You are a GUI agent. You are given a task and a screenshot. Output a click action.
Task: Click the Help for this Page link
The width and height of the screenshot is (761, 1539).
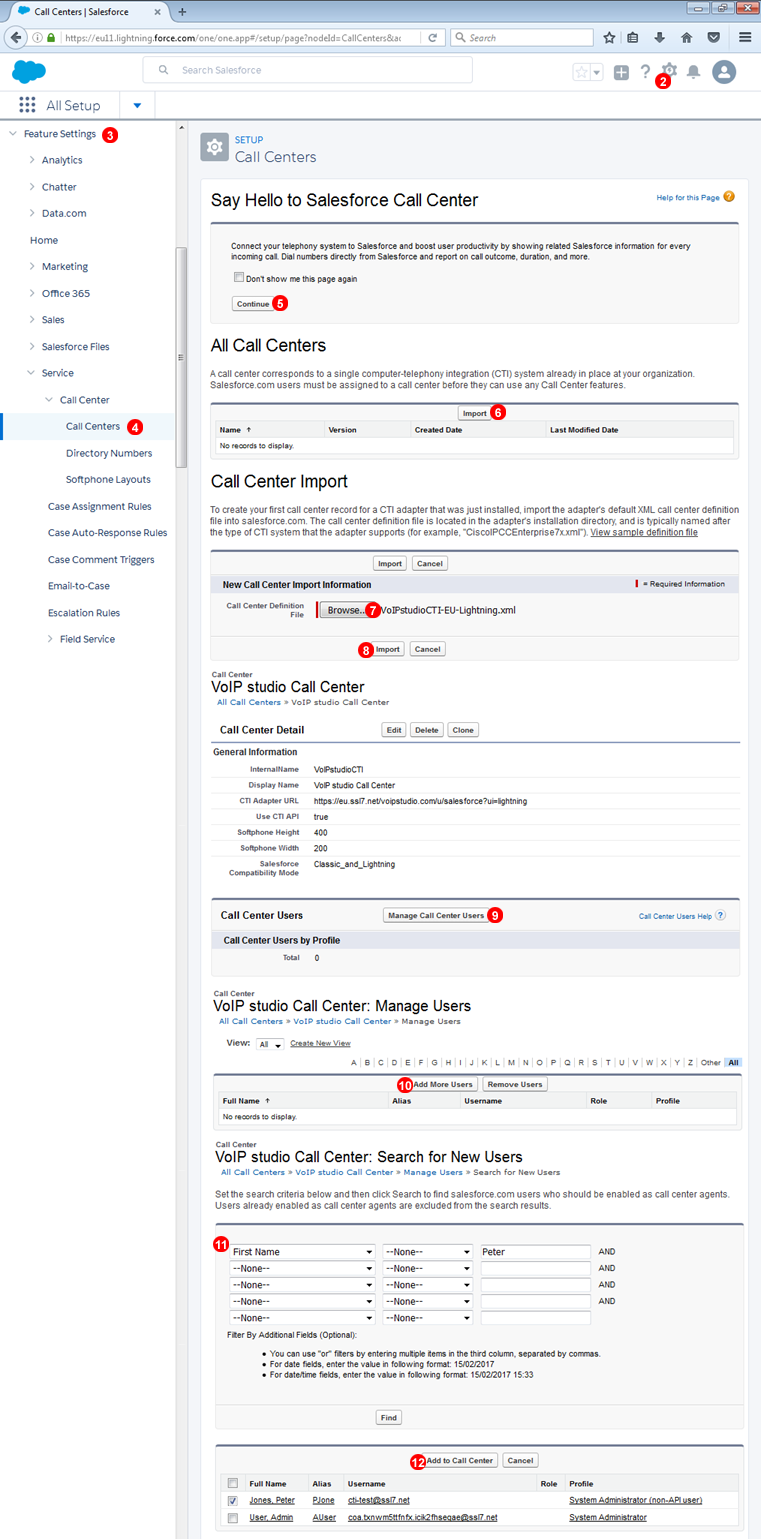coord(687,198)
